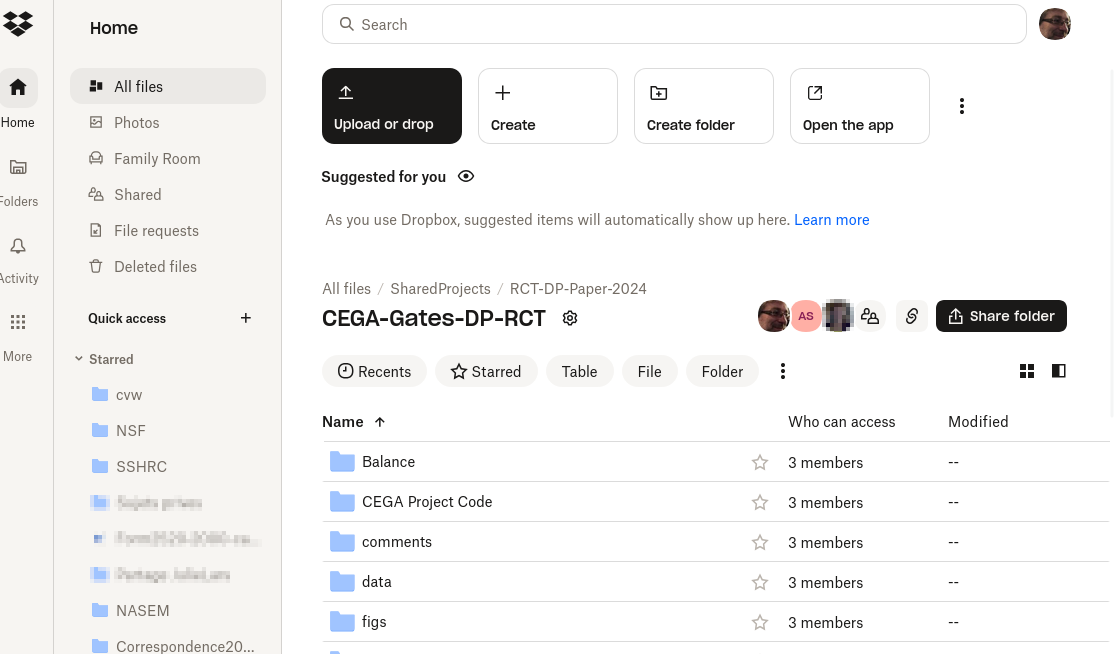Hide the Suggested for you section

(x=465, y=176)
